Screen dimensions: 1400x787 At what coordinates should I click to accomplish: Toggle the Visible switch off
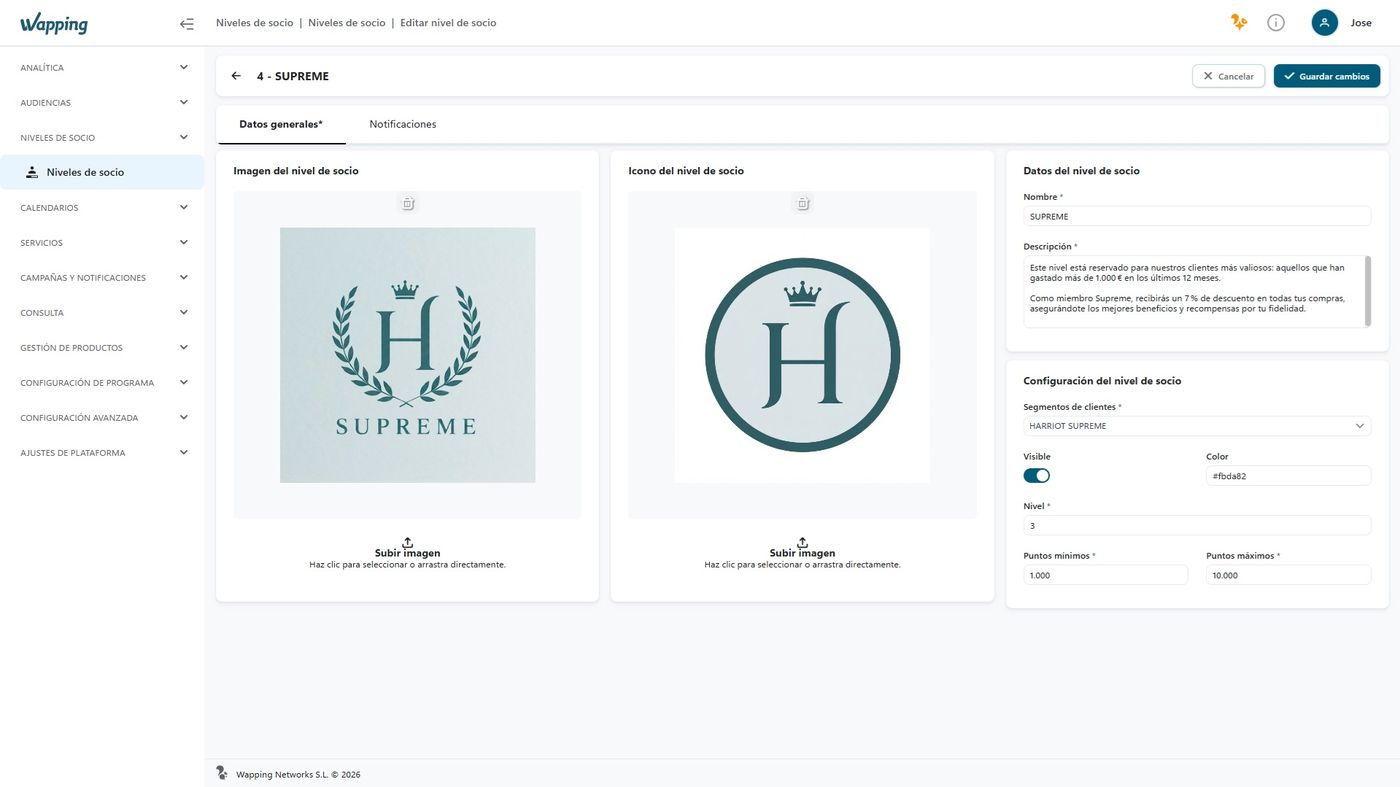pyautogui.click(x=1037, y=476)
